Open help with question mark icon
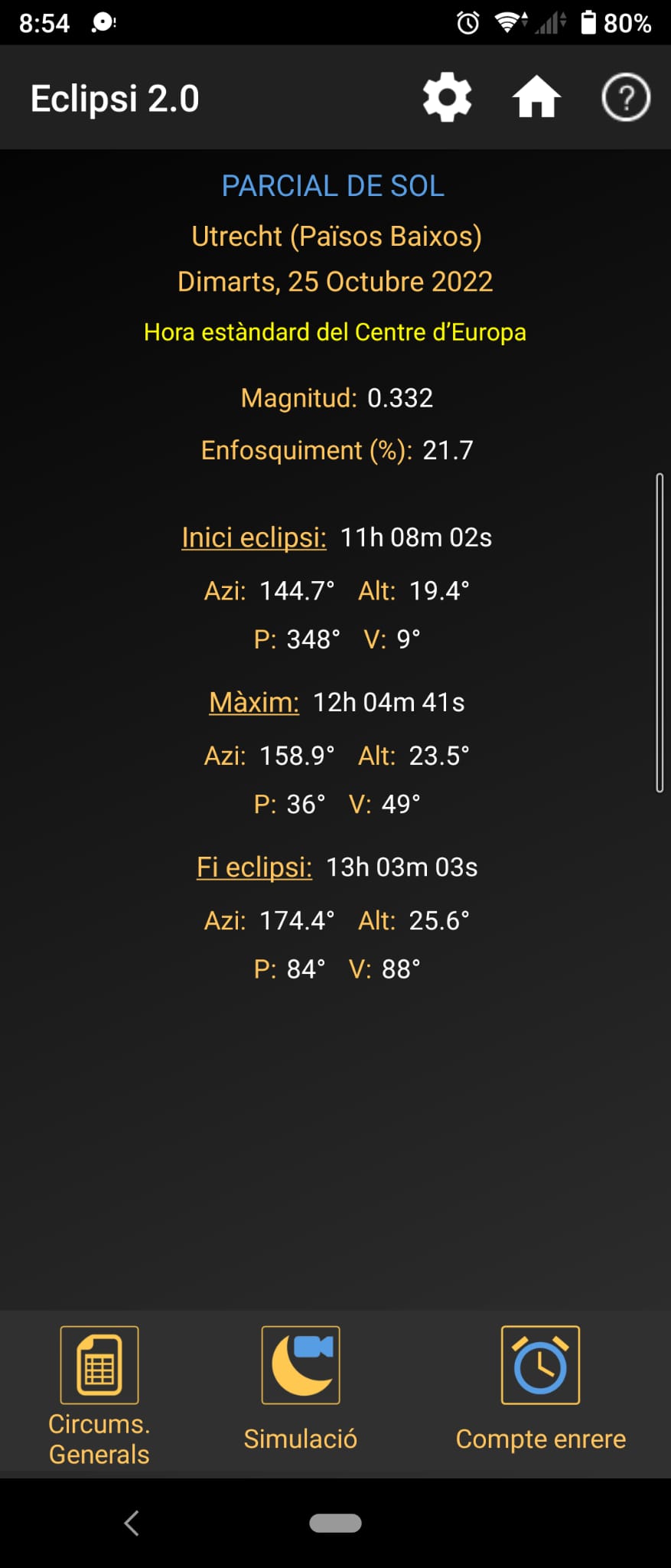The height and width of the screenshot is (1568, 671). (626, 97)
